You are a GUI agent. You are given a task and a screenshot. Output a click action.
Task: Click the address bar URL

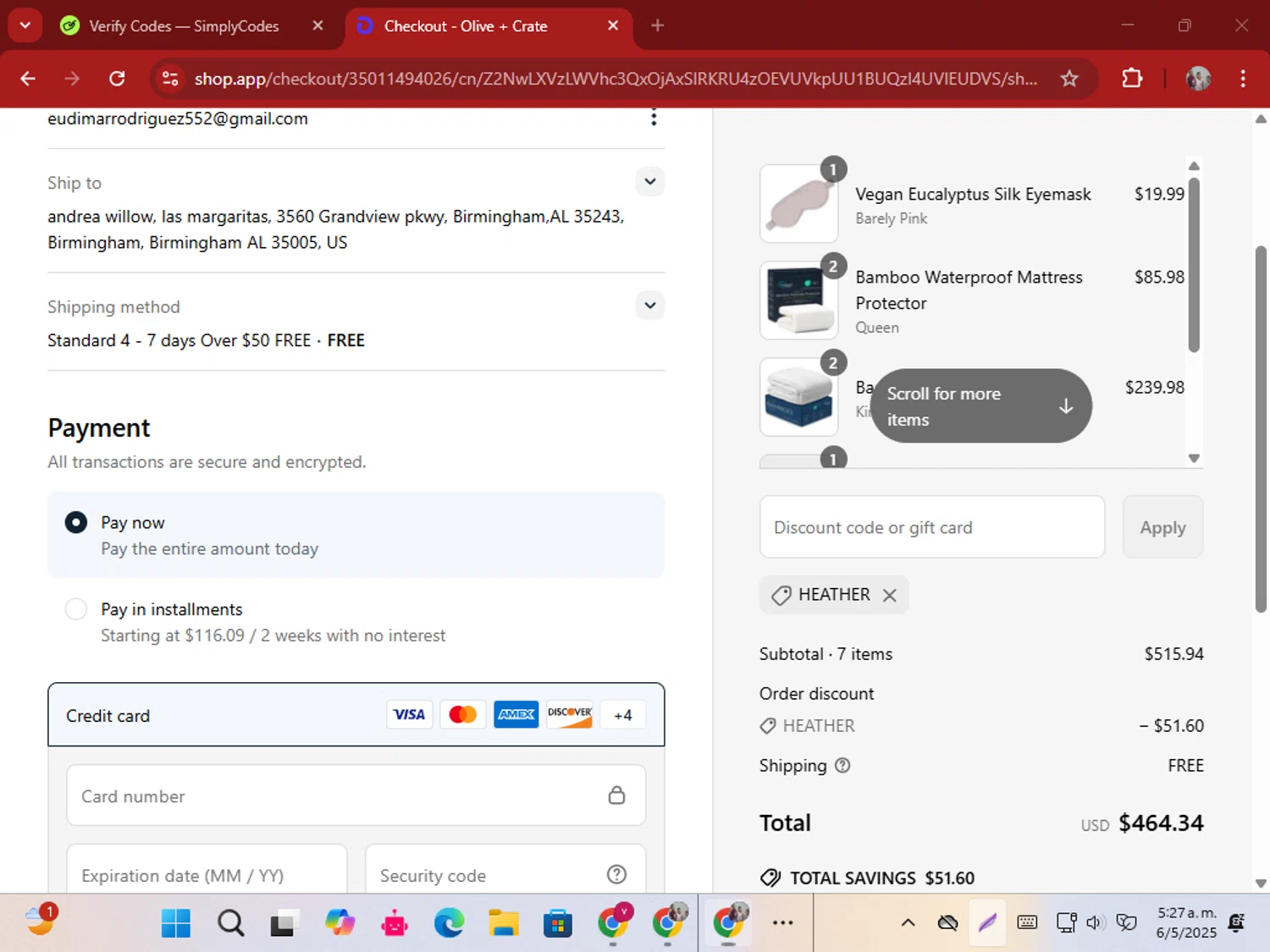pyautogui.click(x=616, y=79)
